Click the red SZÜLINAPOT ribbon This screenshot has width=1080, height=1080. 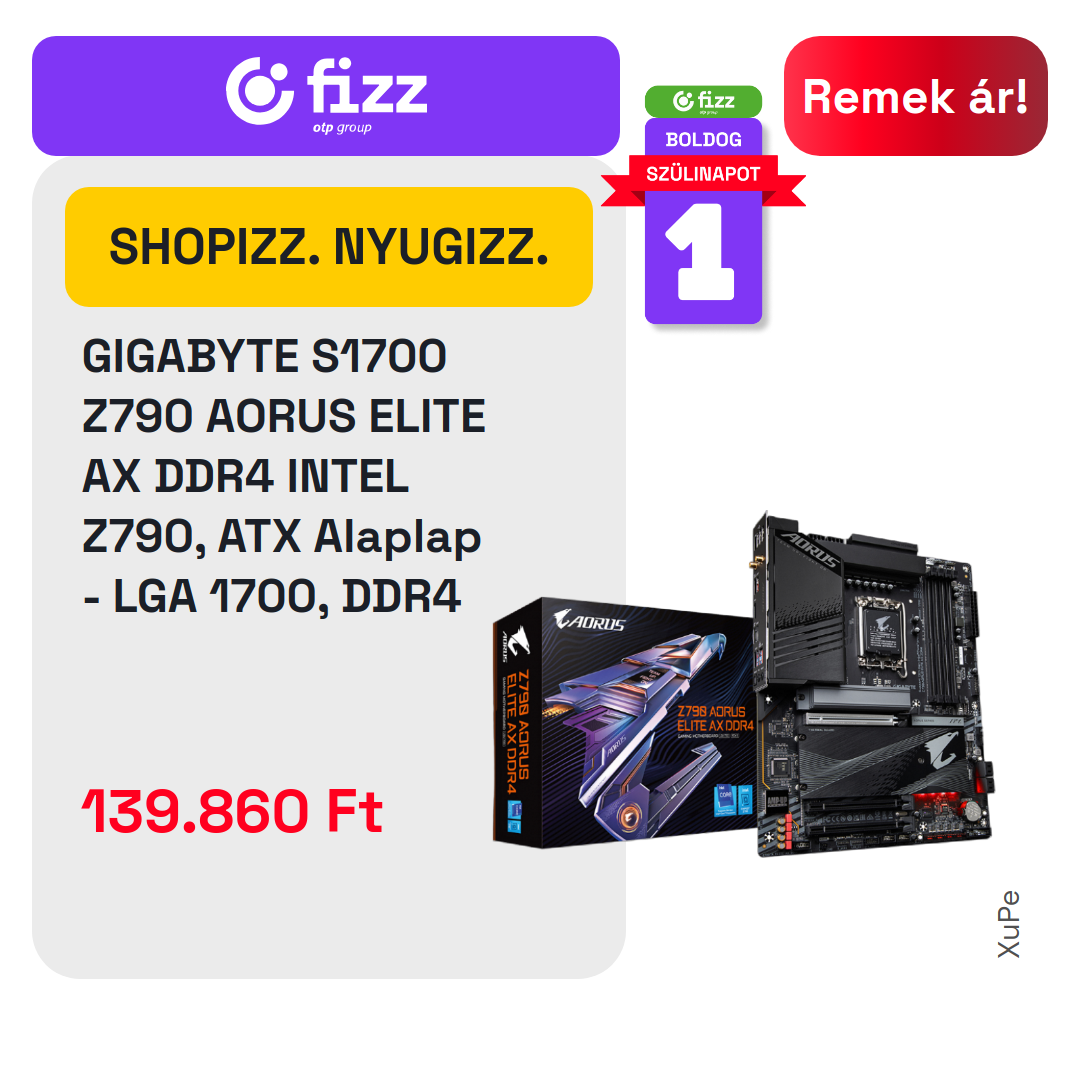[703, 174]
